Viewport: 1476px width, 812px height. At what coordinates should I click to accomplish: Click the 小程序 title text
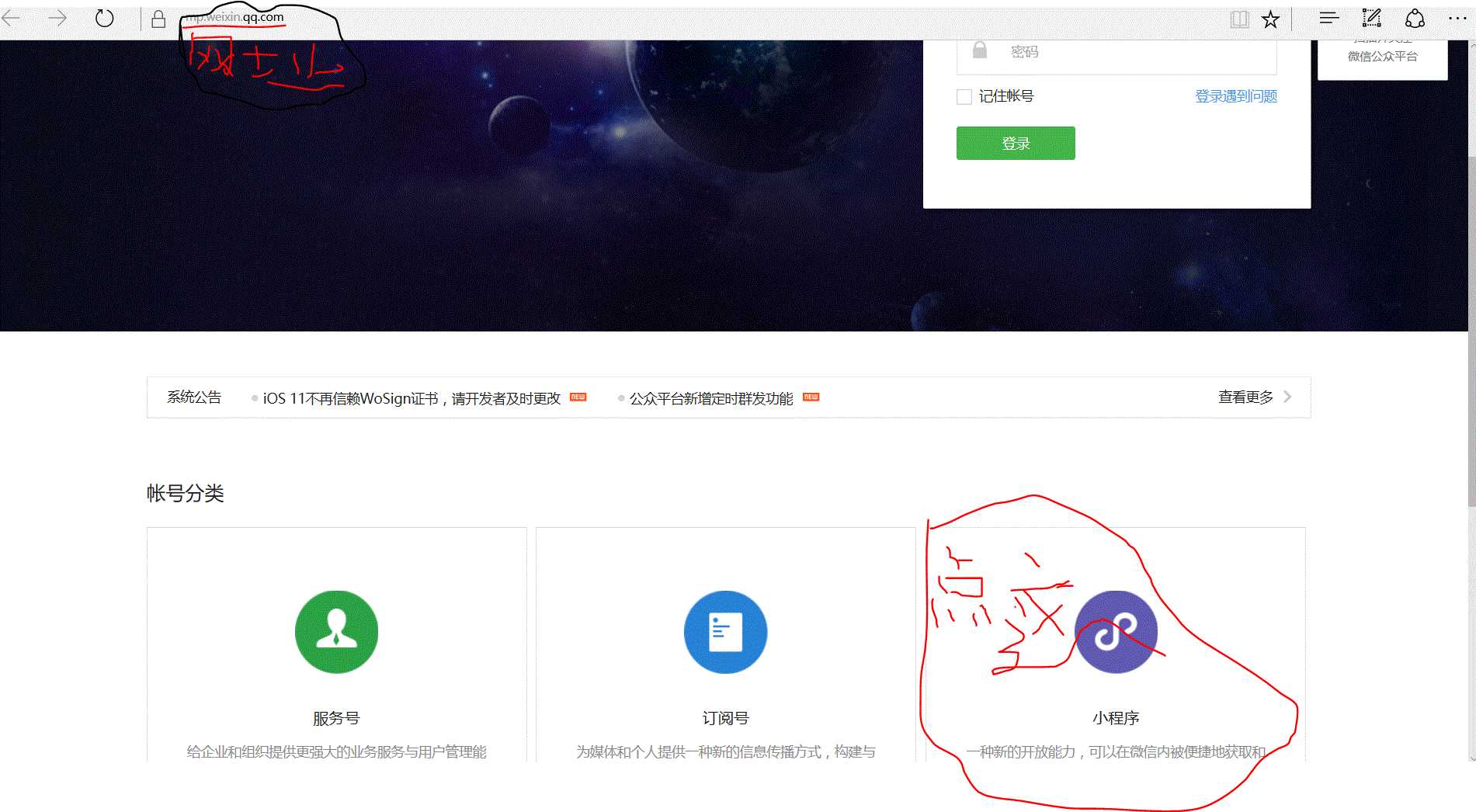click(1116, 718)
